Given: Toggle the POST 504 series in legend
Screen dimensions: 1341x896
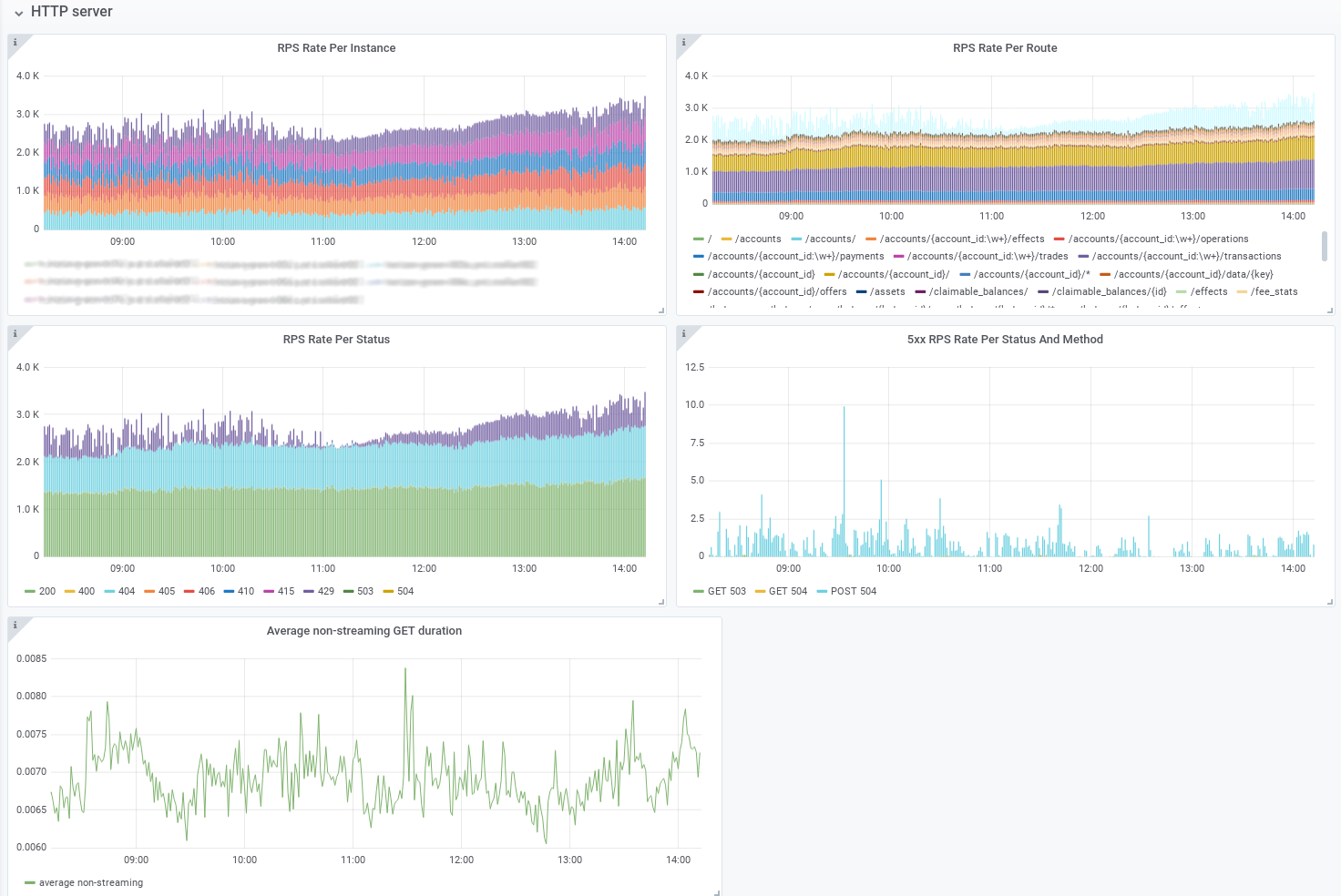Looking at the screenshot, I should [x=846, y=591].
